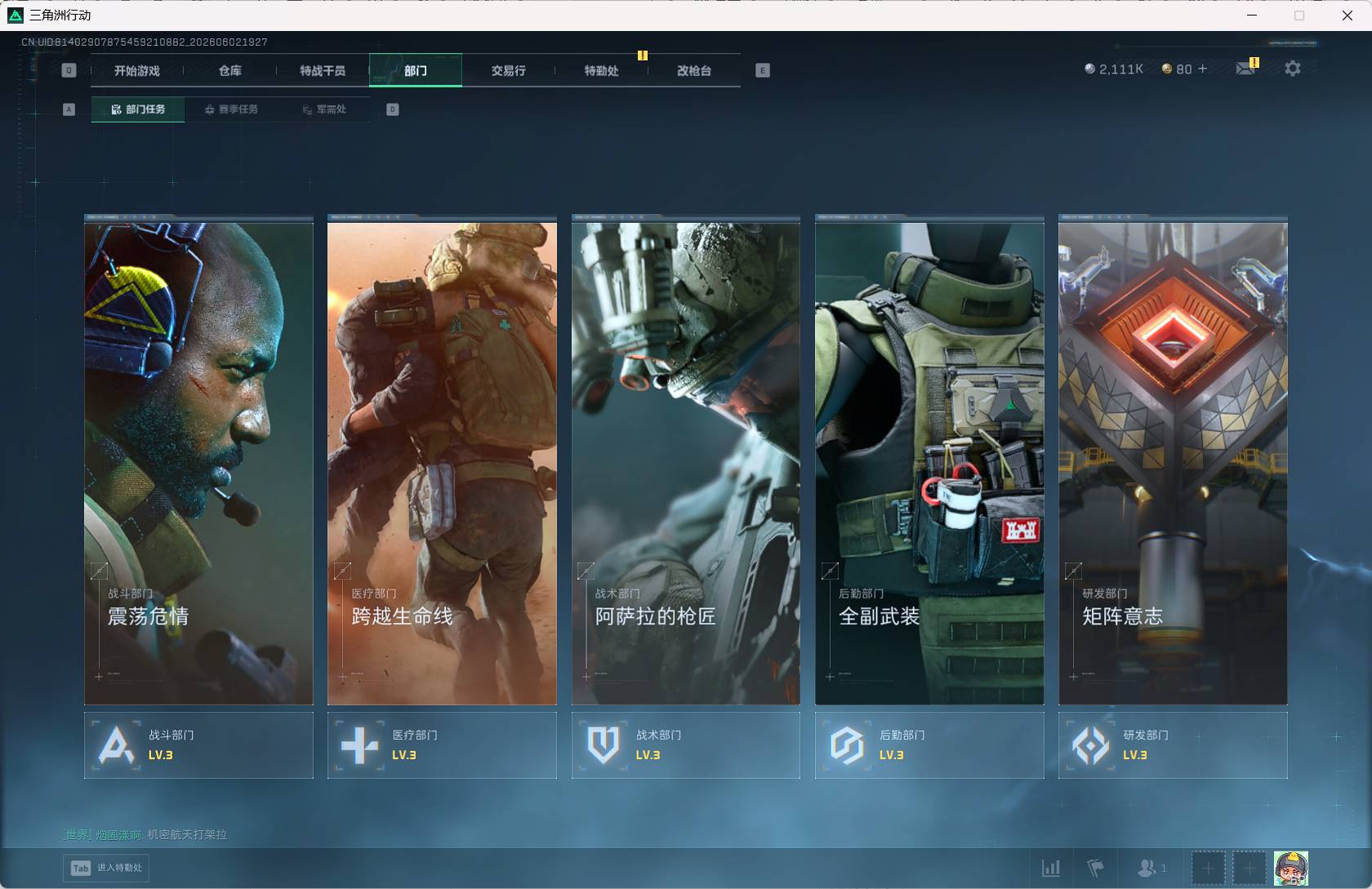The image size is (1372, 889).
Task: Click the 战术部门 LV.3 label
Action: coord(648,755)
